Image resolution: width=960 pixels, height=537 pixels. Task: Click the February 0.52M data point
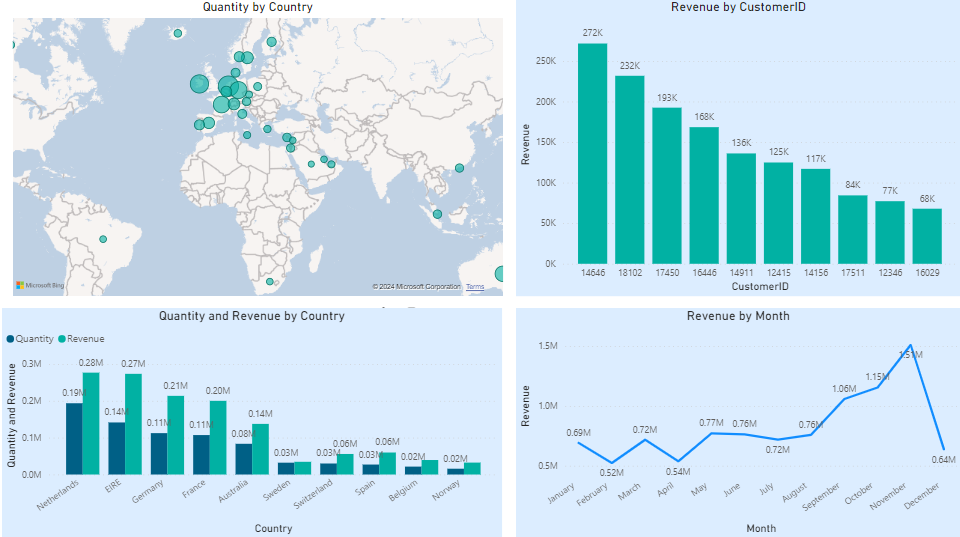[x=612, y=463]
